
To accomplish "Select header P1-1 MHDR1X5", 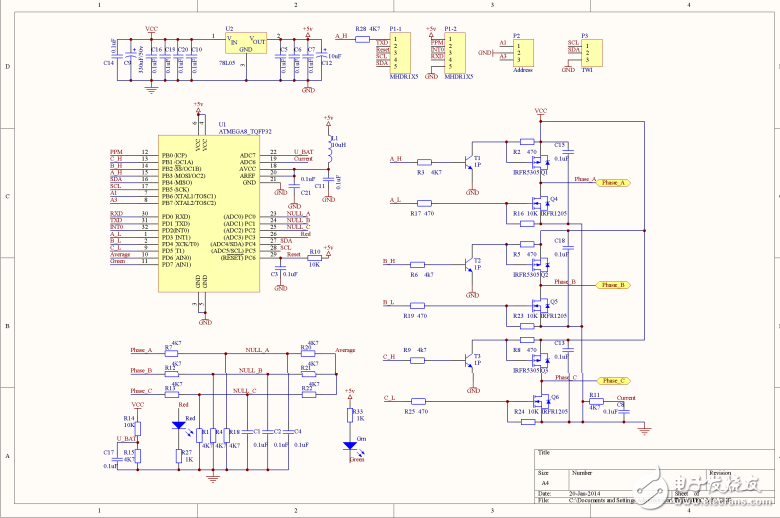I will coord(396,53).
